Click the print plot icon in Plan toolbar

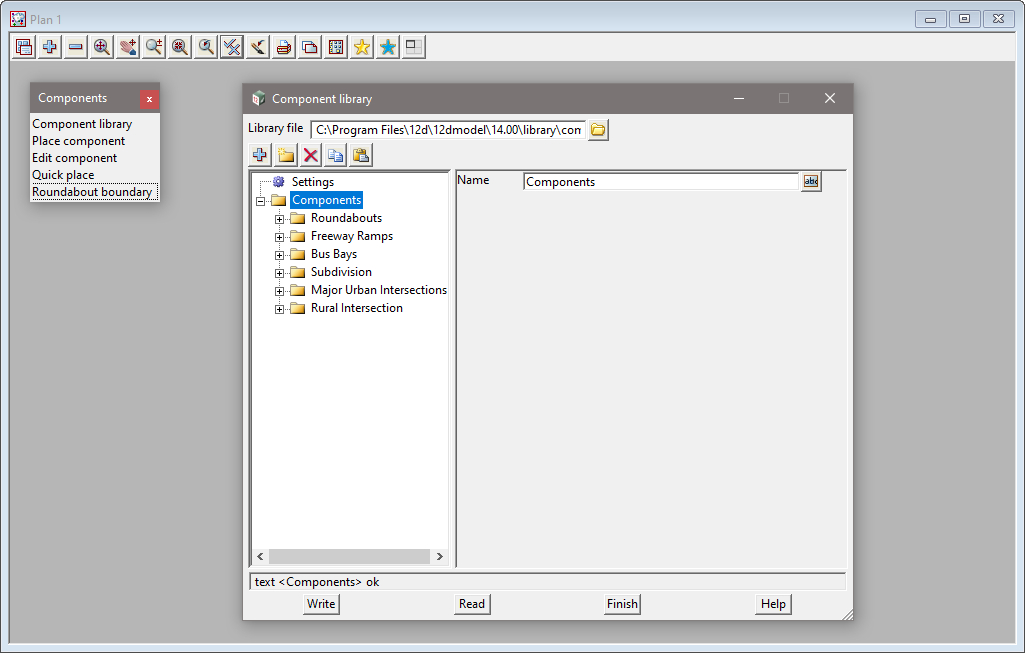pyautogui.click(x=284, y=47)
